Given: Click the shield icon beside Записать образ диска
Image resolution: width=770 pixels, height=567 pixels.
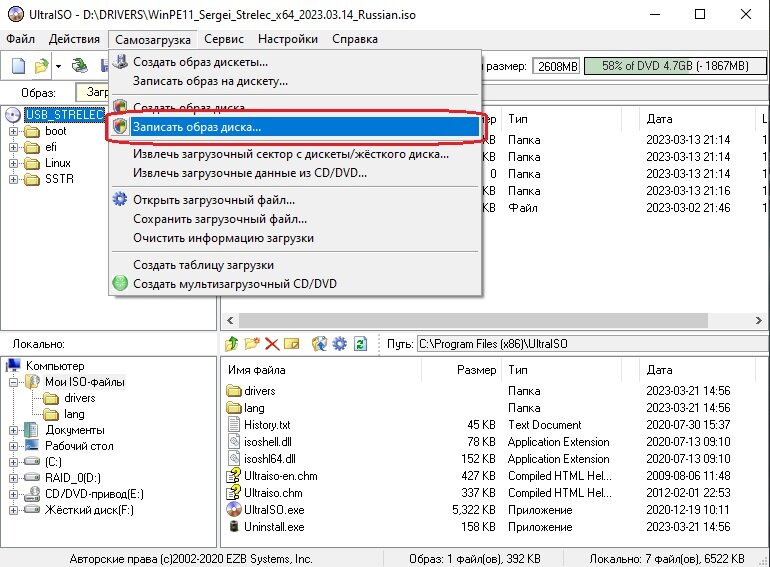Looking at the screenshot, I should (120, 126).
